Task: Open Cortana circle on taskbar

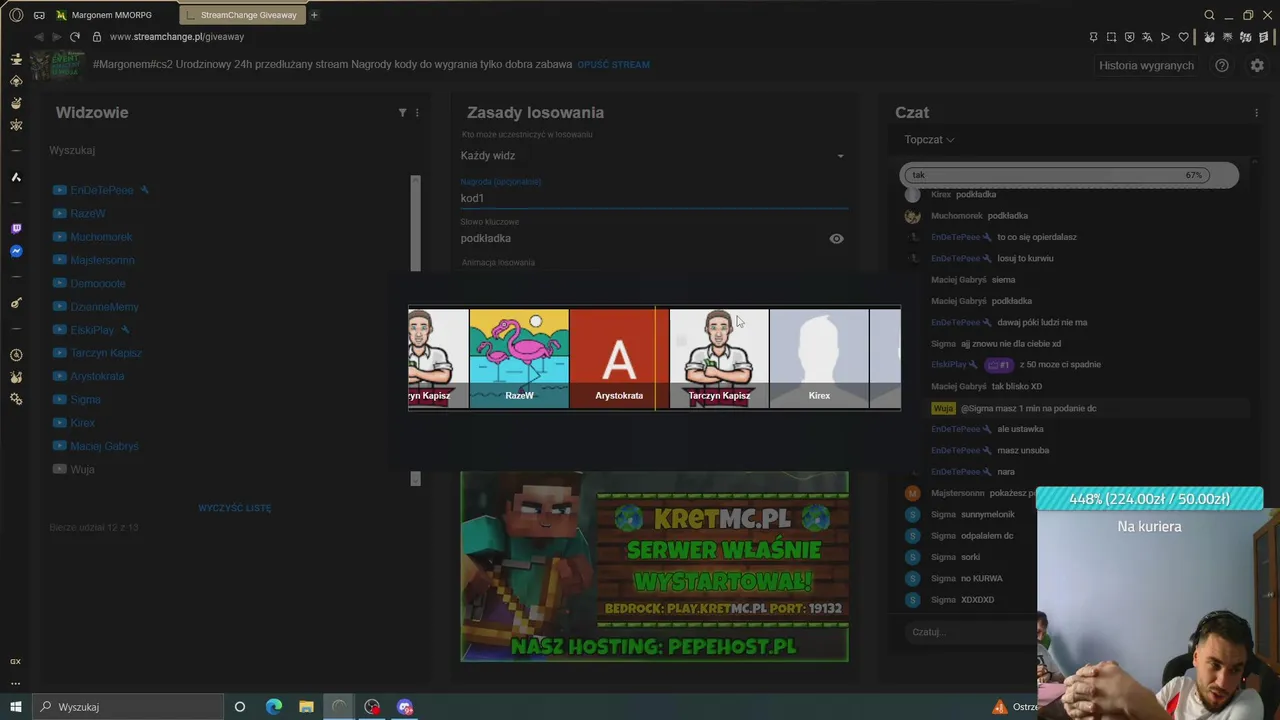Action: click(239, 707)
